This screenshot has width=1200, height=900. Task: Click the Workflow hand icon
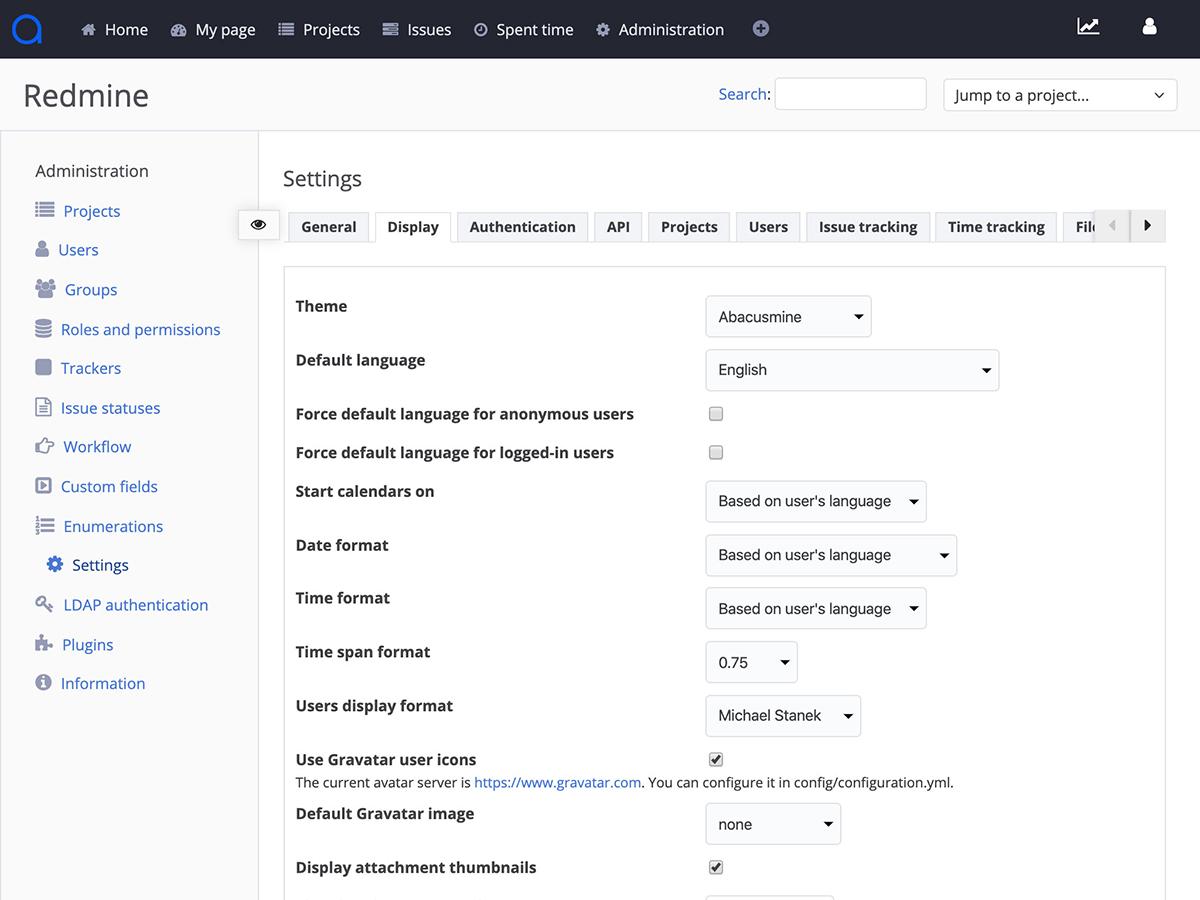44,446
